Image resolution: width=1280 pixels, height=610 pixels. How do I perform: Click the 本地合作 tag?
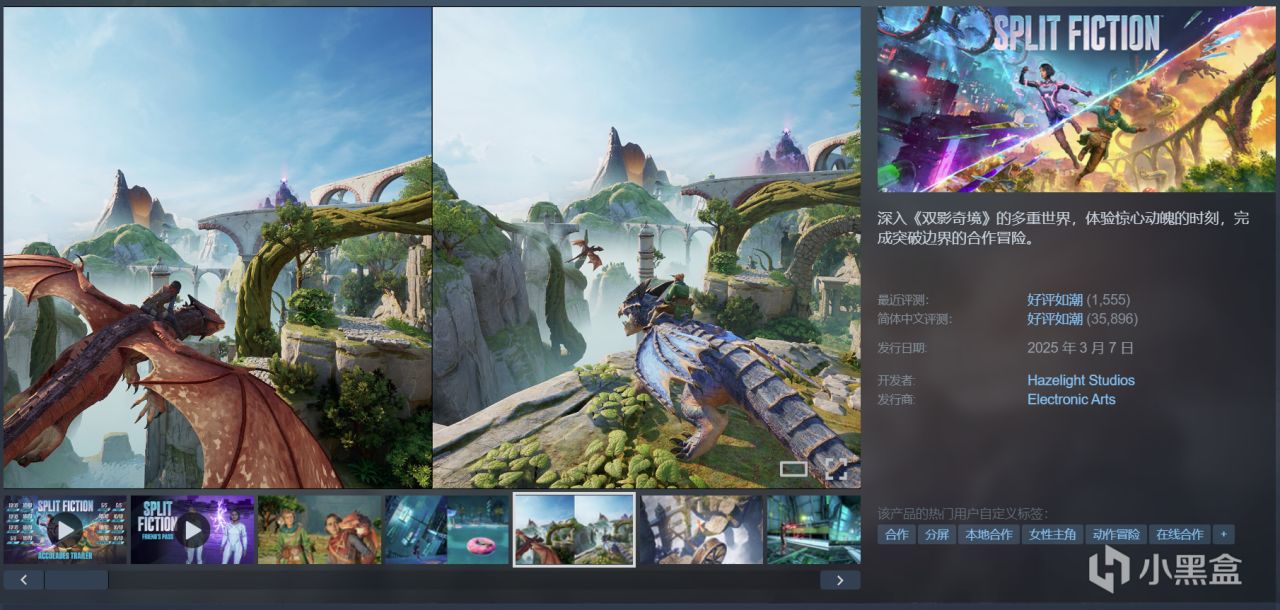pyautogui.click(x=989, y=535)
